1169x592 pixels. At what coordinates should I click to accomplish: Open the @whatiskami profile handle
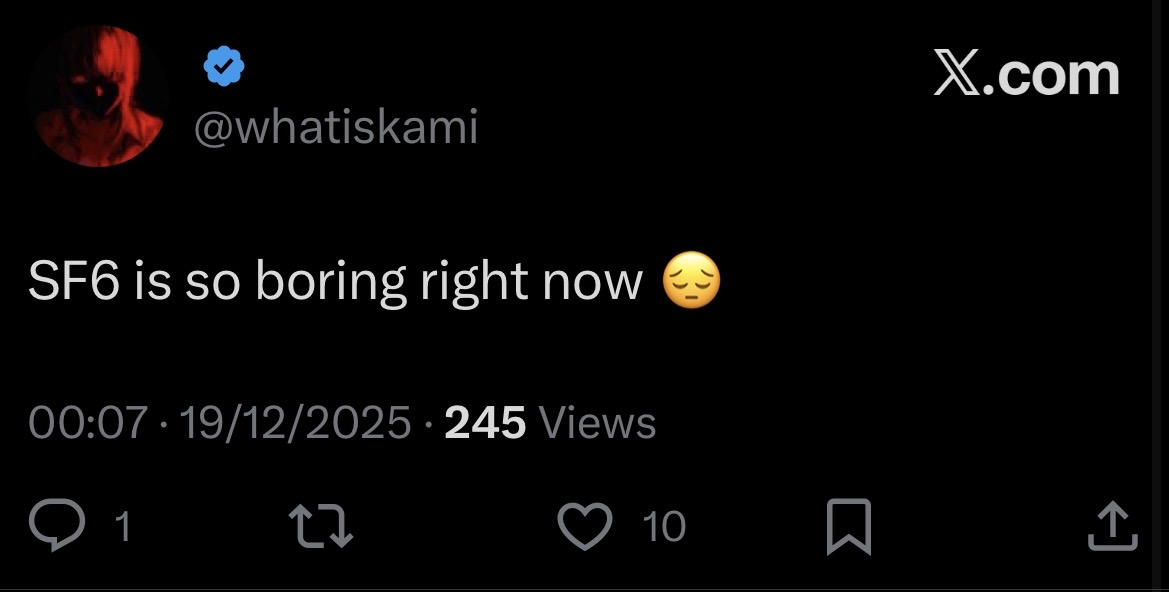(335, 128)
